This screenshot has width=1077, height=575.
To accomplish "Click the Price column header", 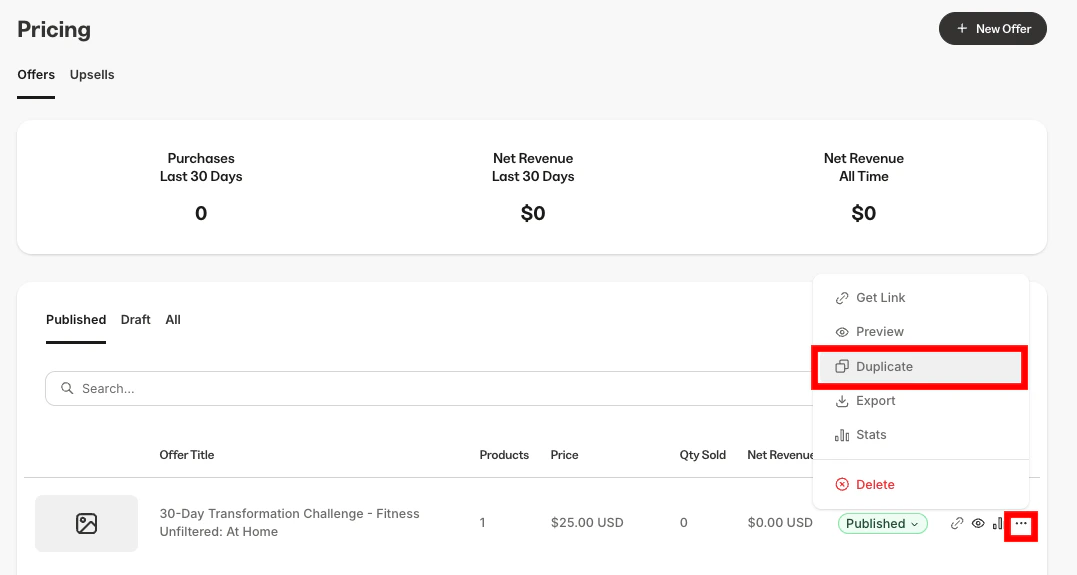I will coord(565,455).
